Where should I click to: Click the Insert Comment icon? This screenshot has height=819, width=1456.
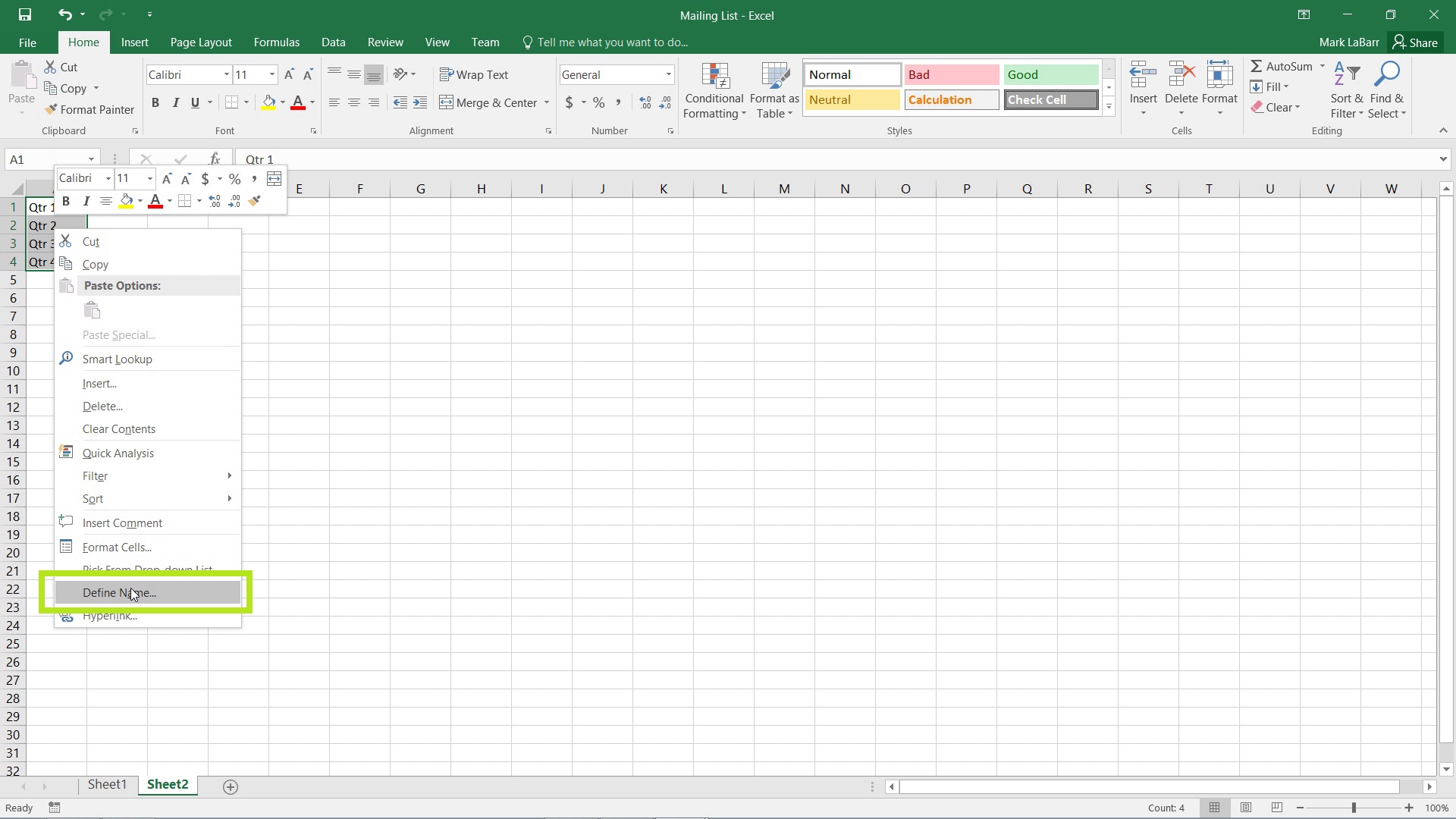(67, 522)
